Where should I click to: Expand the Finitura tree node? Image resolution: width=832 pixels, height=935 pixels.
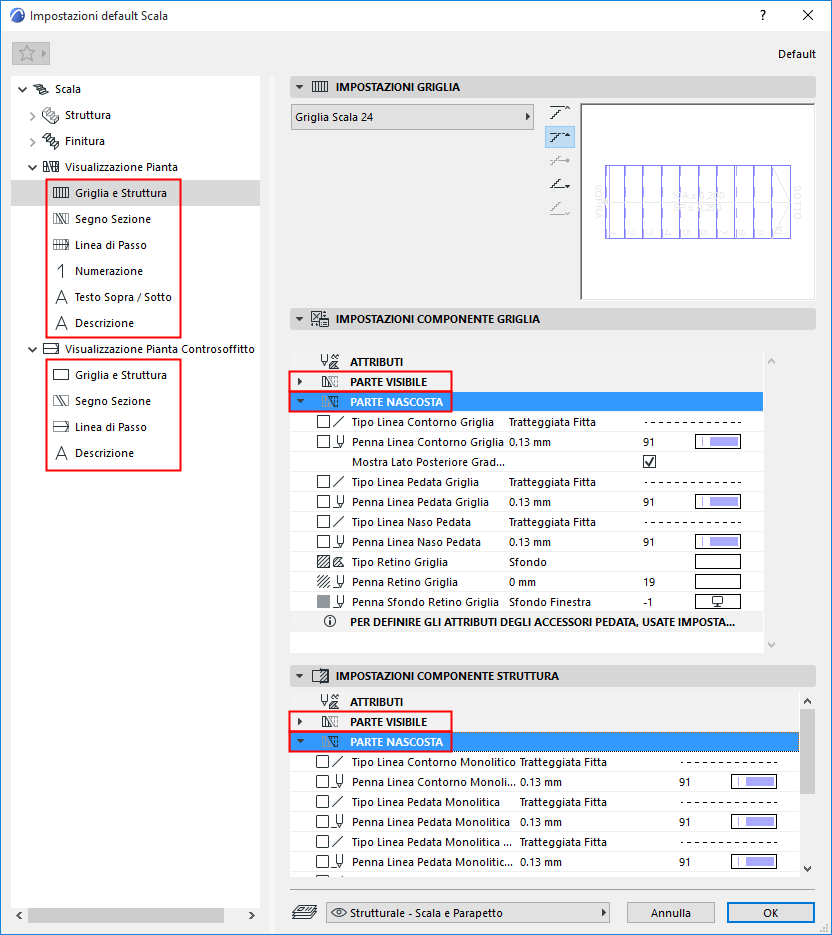(x=32, y=142)
